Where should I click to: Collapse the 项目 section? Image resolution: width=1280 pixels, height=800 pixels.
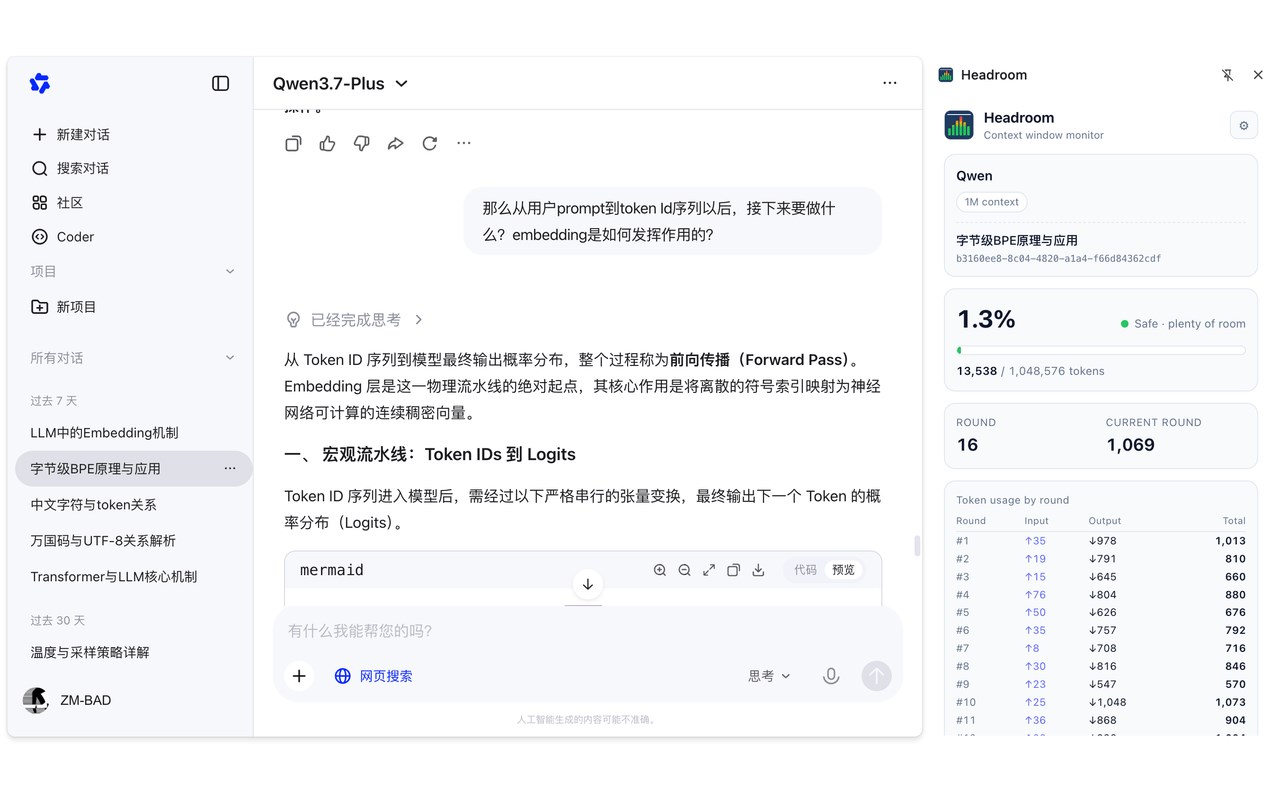coord(230,272)
